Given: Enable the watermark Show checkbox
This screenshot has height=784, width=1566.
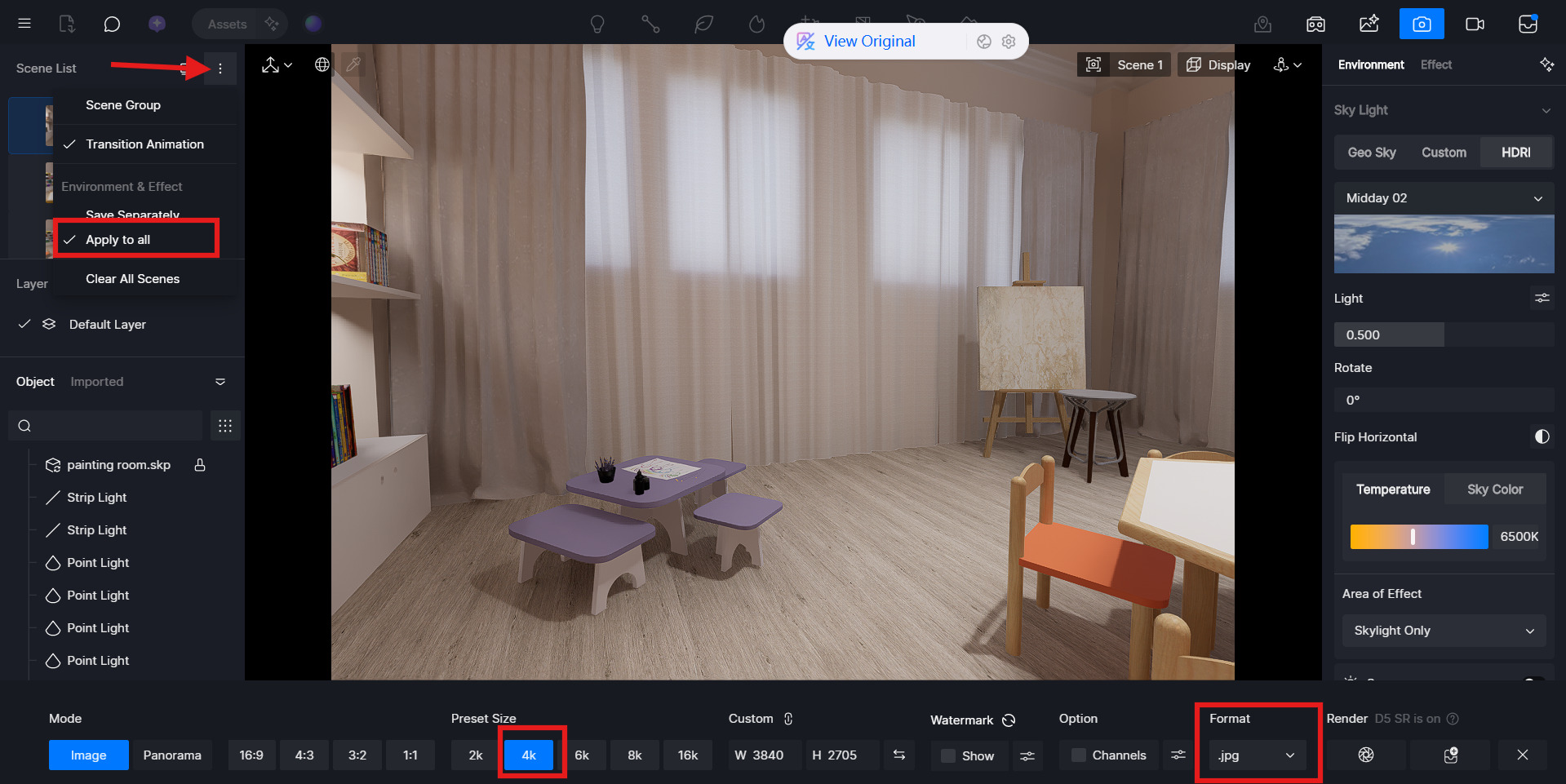Looking at the screenshot, I should pos(948,755).
